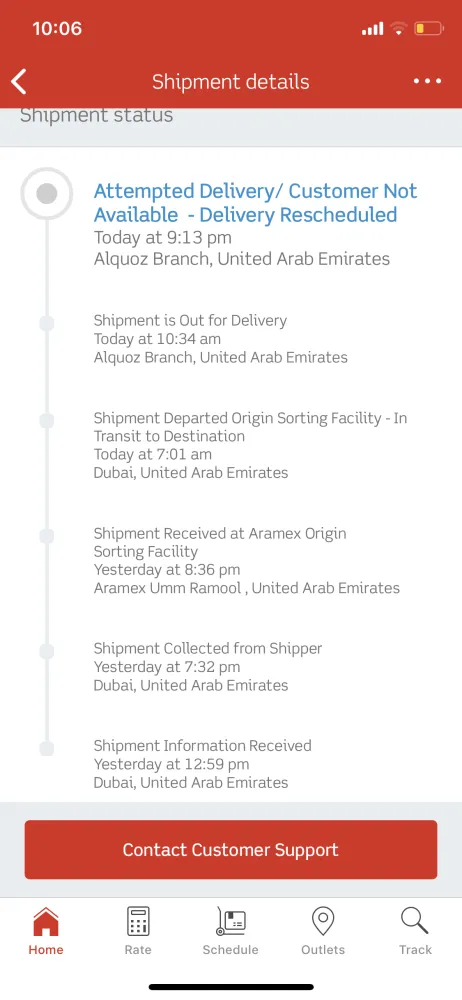Open the Track magnifier icon
Viewport: 462px width, 1000px height.
pos(415,922)
